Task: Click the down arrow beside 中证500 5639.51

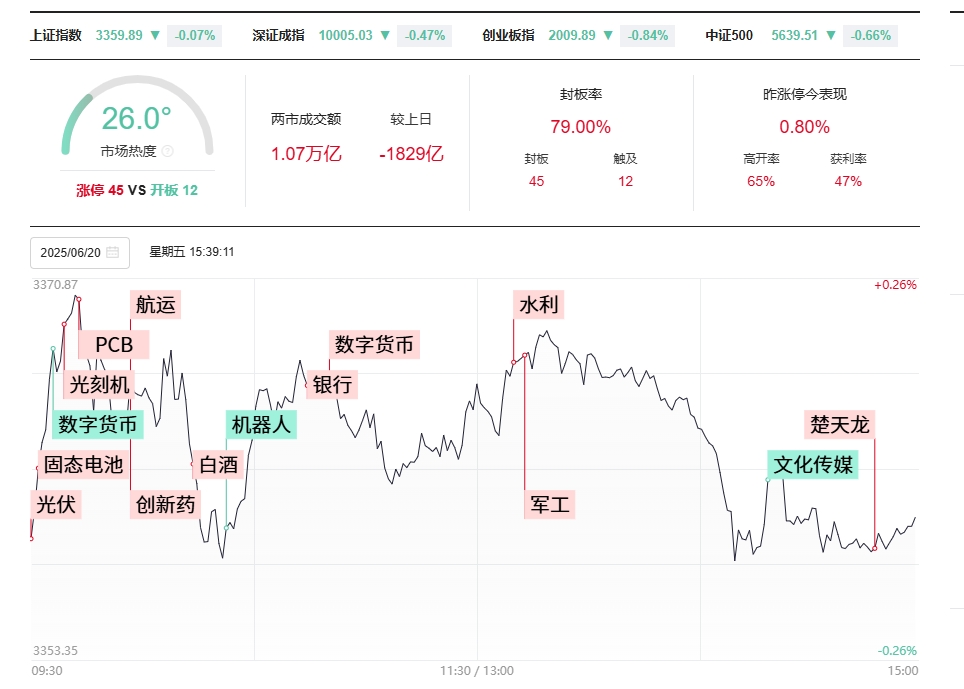Action: (831, 35)
